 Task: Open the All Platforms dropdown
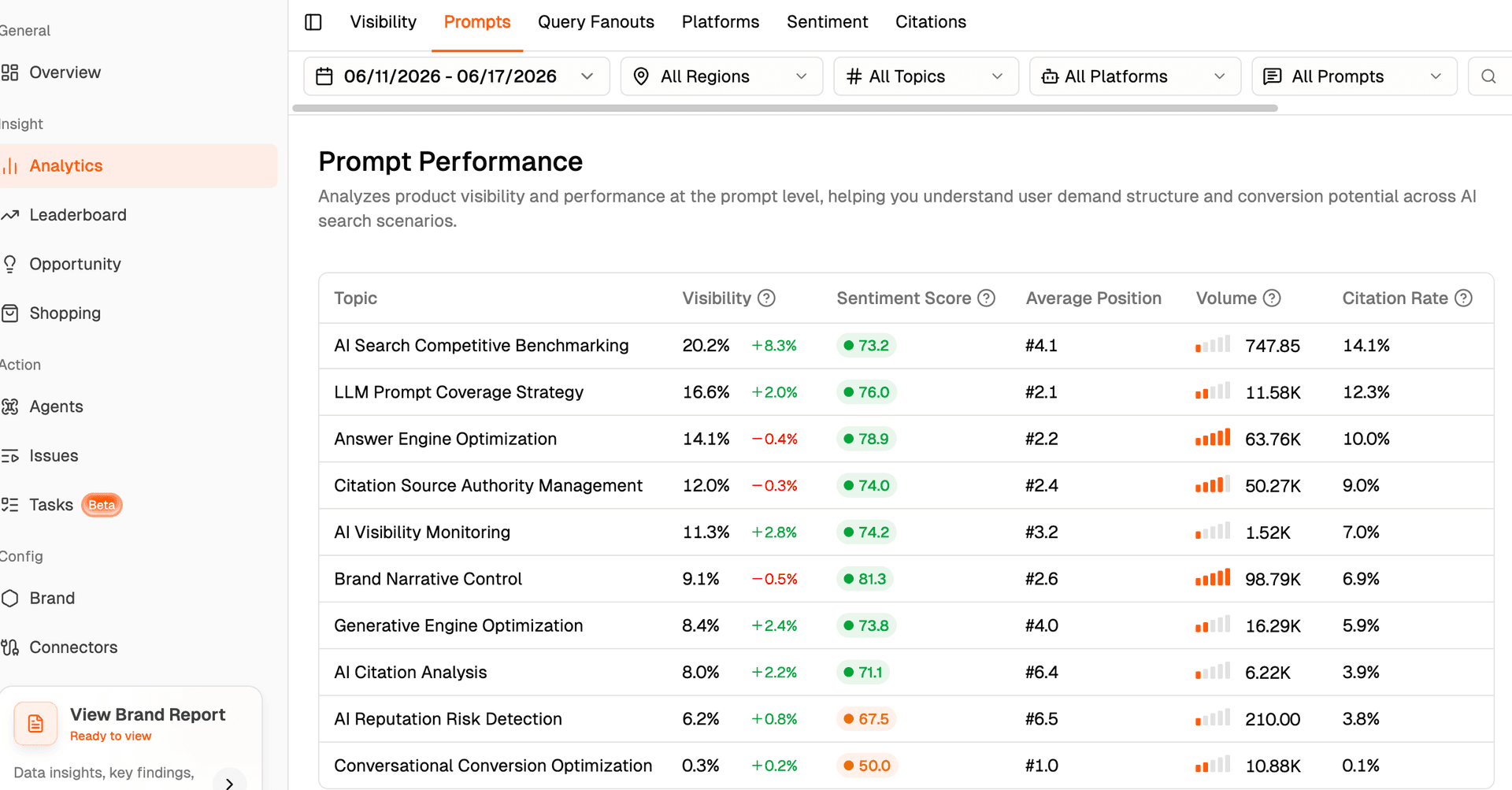(x=1135, y=76)
